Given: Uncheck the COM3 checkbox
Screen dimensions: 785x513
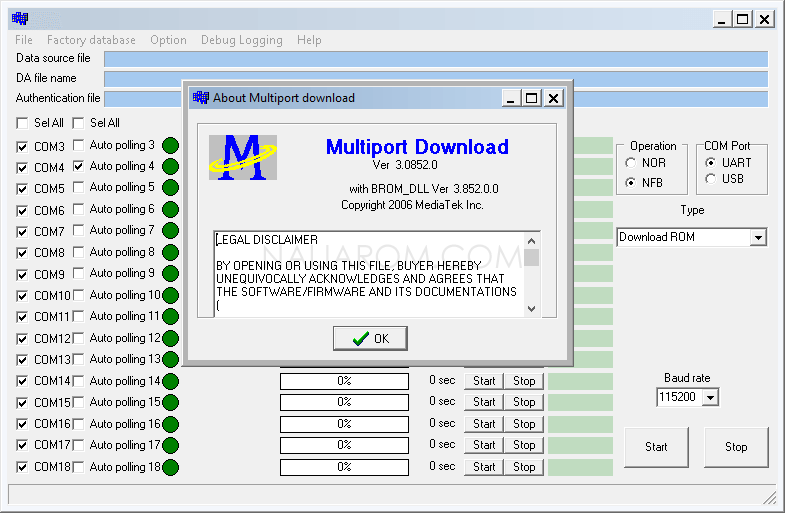Looking at the screenshot, I should click(22, 147).
